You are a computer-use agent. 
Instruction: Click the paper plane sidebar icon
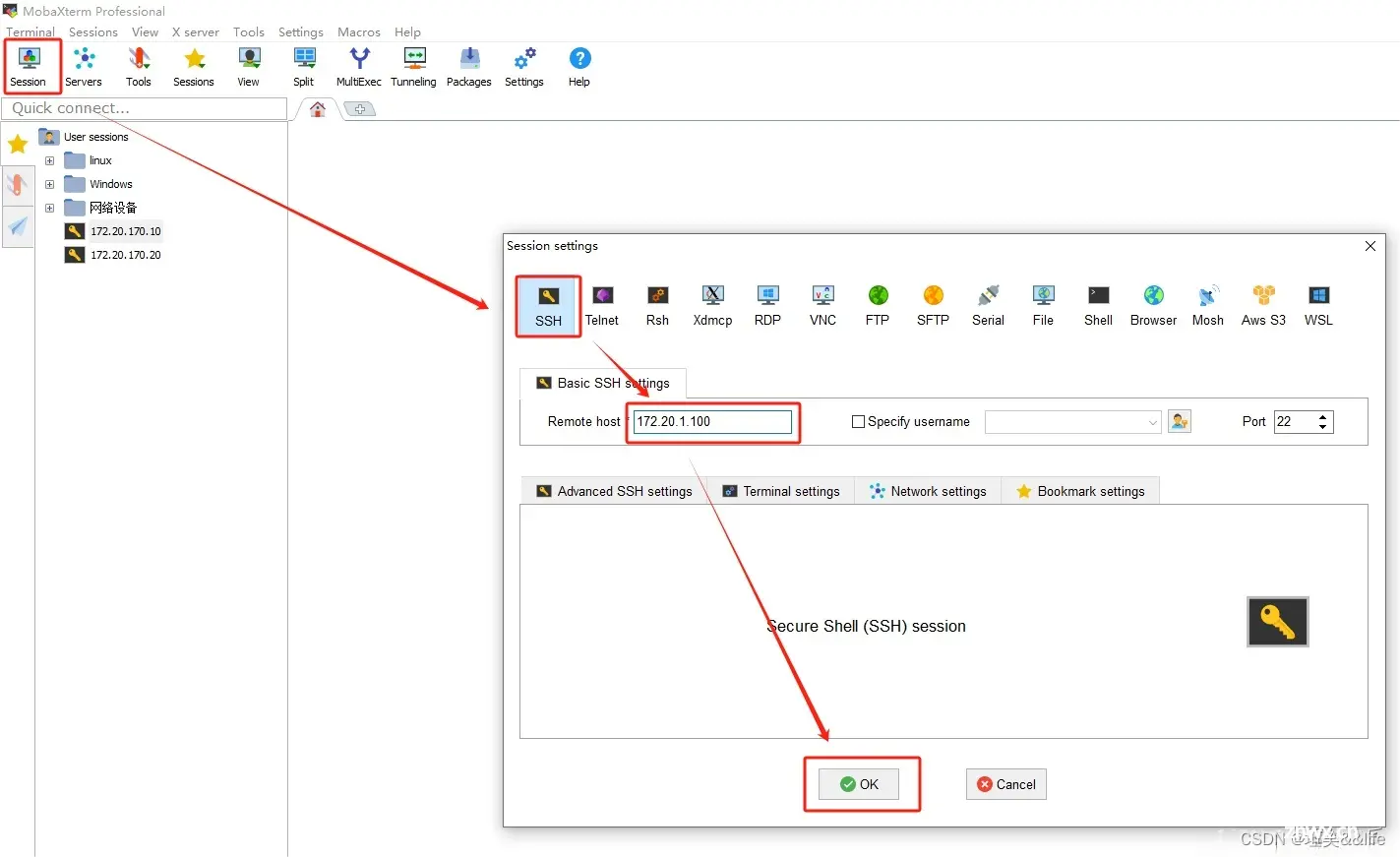pyautogui.click(x=18, y=227)
